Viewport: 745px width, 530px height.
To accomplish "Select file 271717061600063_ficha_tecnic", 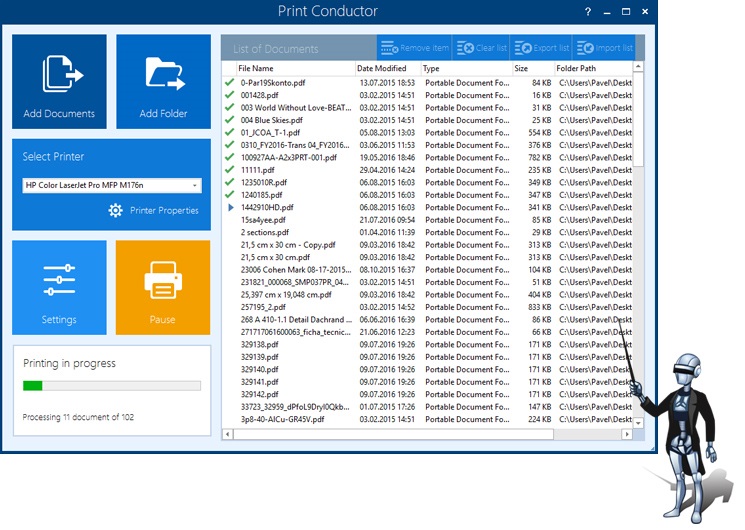I will click(x=296, y=332).
